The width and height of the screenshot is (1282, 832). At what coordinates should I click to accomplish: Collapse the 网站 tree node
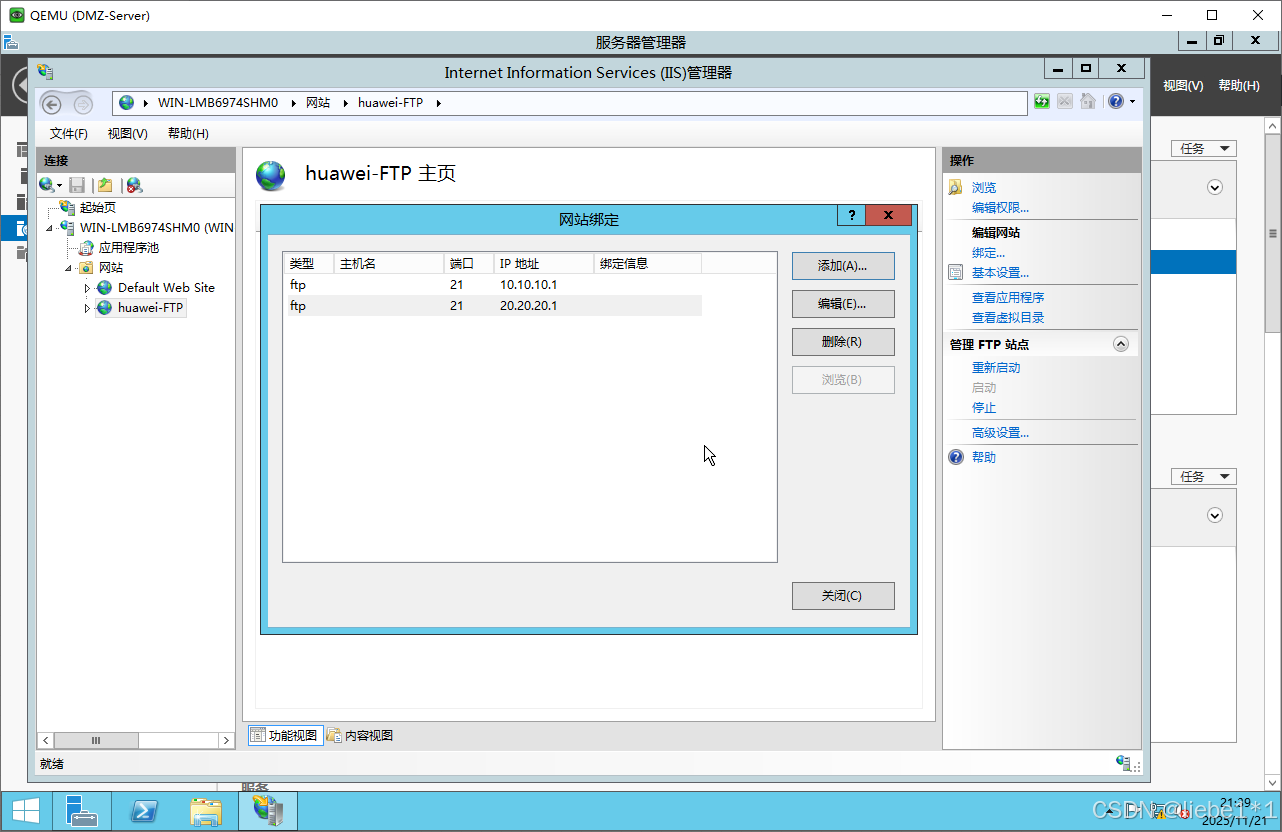[x=69, y=269]
